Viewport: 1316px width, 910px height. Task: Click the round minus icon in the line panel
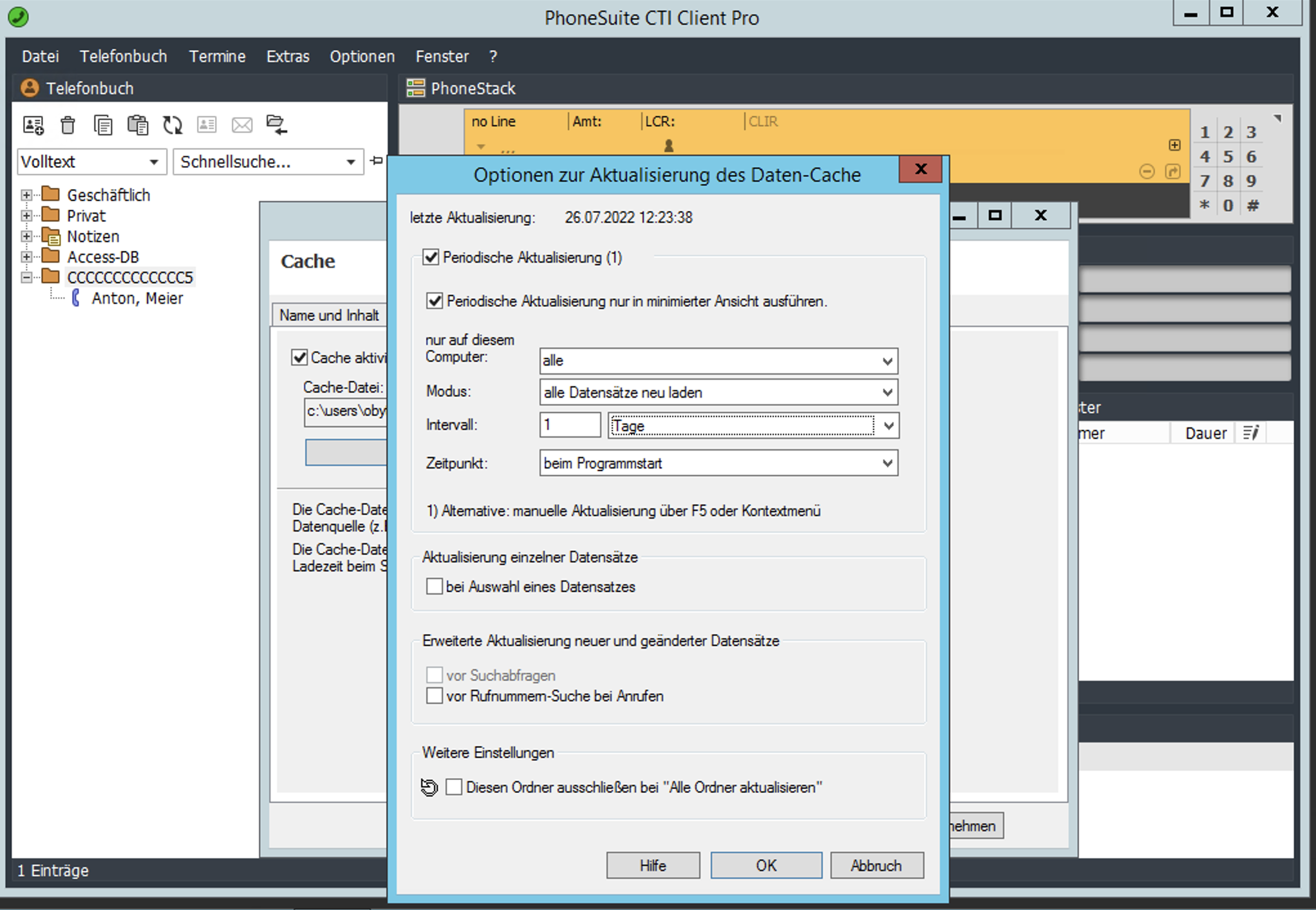[x=1147, y=171]
